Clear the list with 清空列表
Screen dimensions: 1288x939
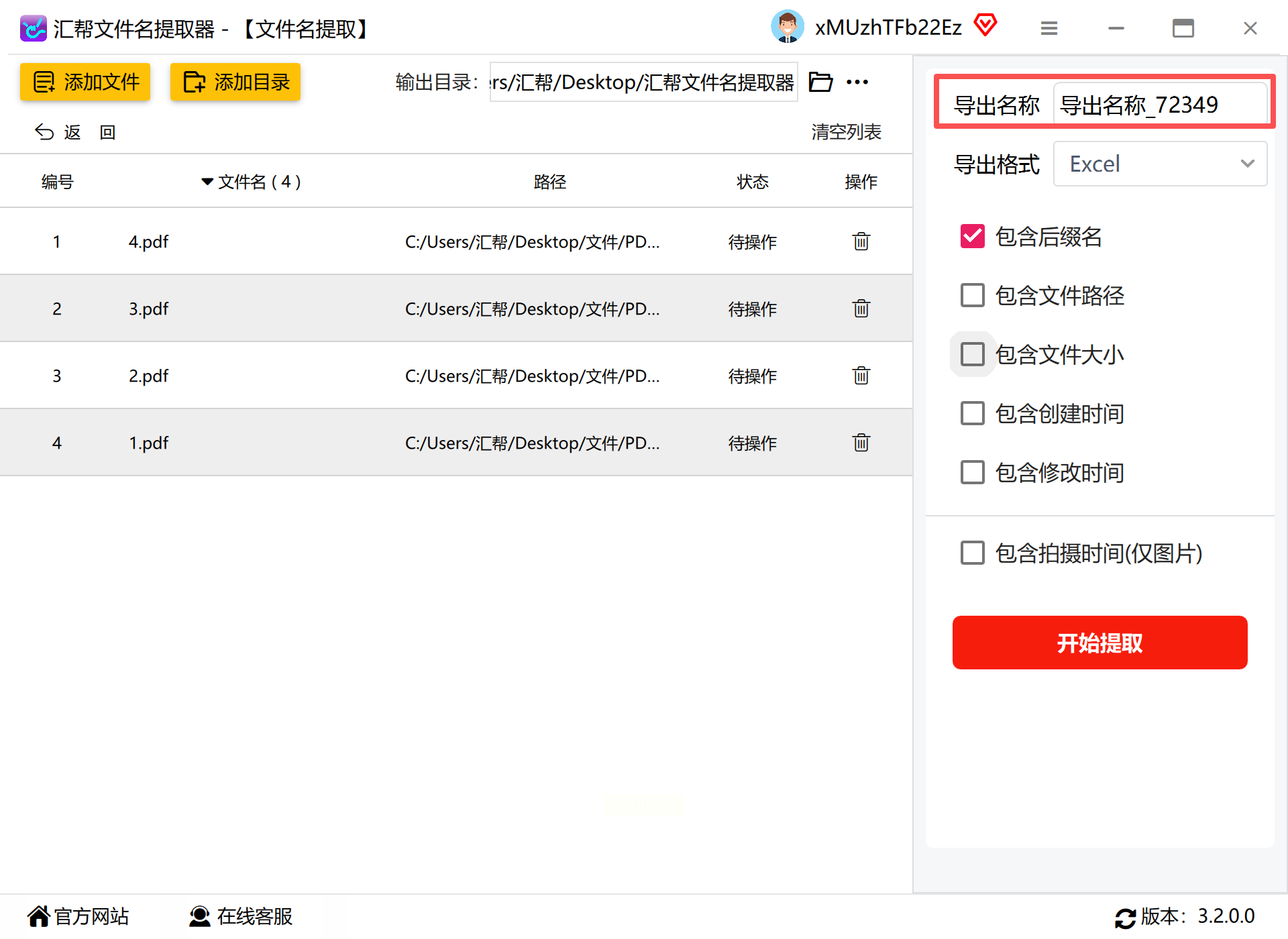[846, 132]
